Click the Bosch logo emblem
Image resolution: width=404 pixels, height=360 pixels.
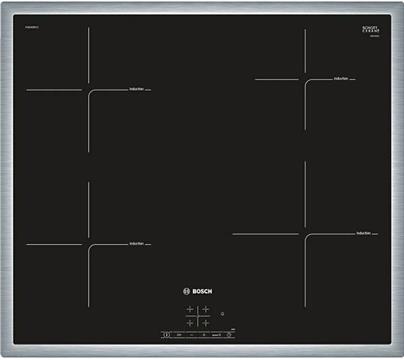coord(186,291)
